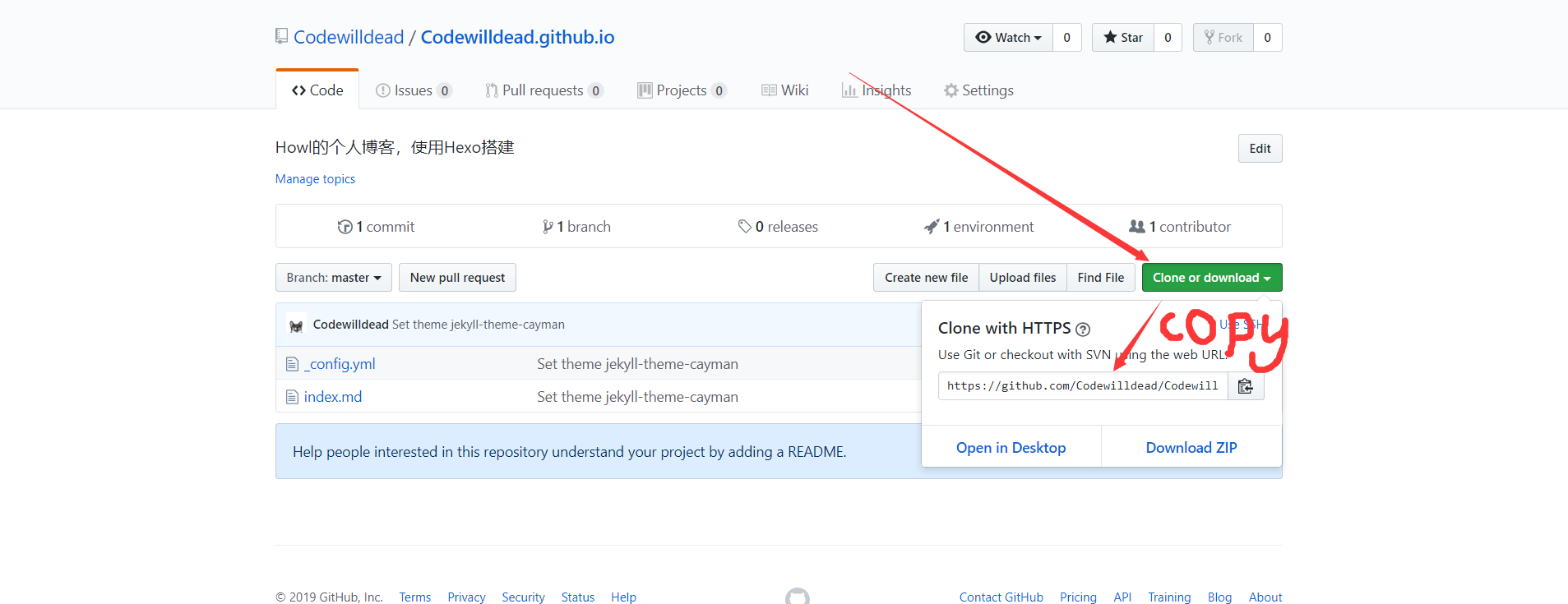Open the Contact GitHub footer link

tap(1001, 597)
